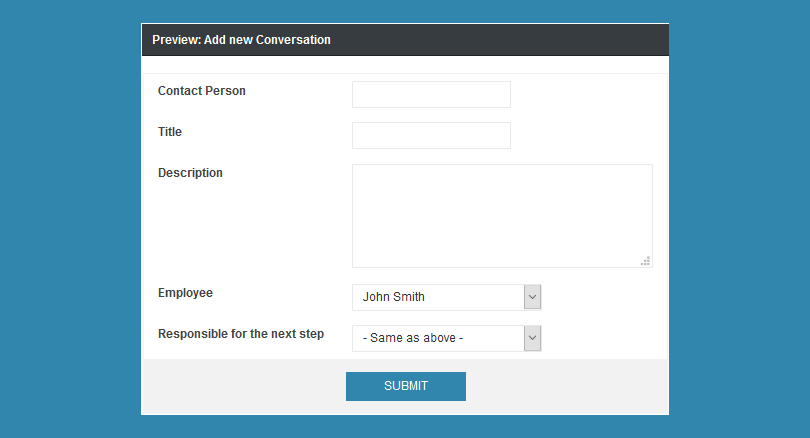Viewport: 810px width, 438px height.
Task: Click the Preview: Add new Conversation header
Action: click(241, 40)
